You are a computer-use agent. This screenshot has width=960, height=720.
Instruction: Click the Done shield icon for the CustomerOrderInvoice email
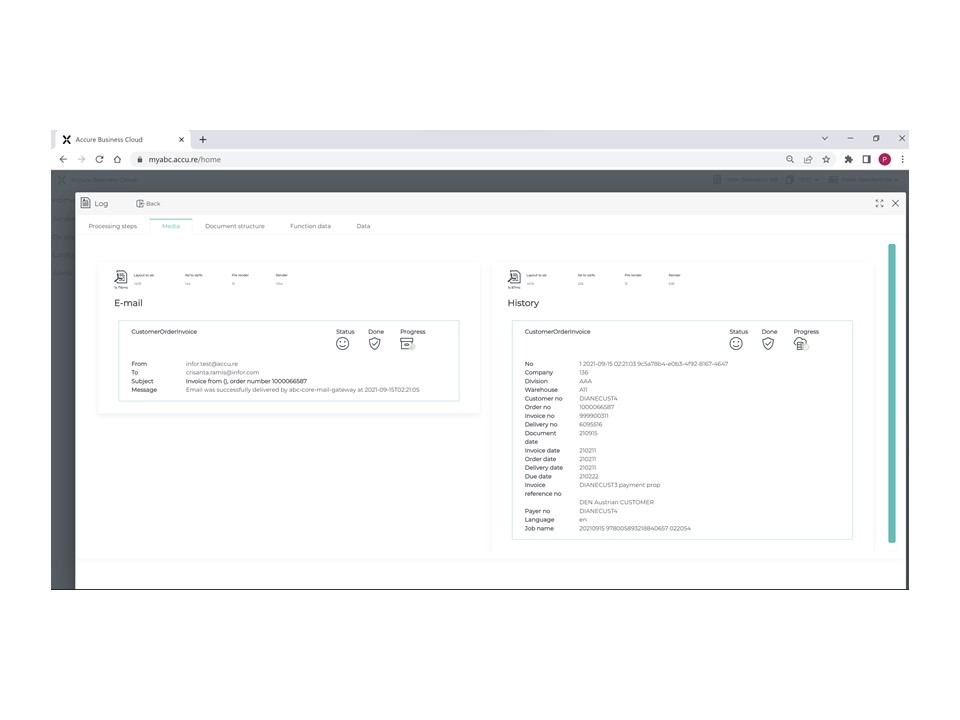375,343
